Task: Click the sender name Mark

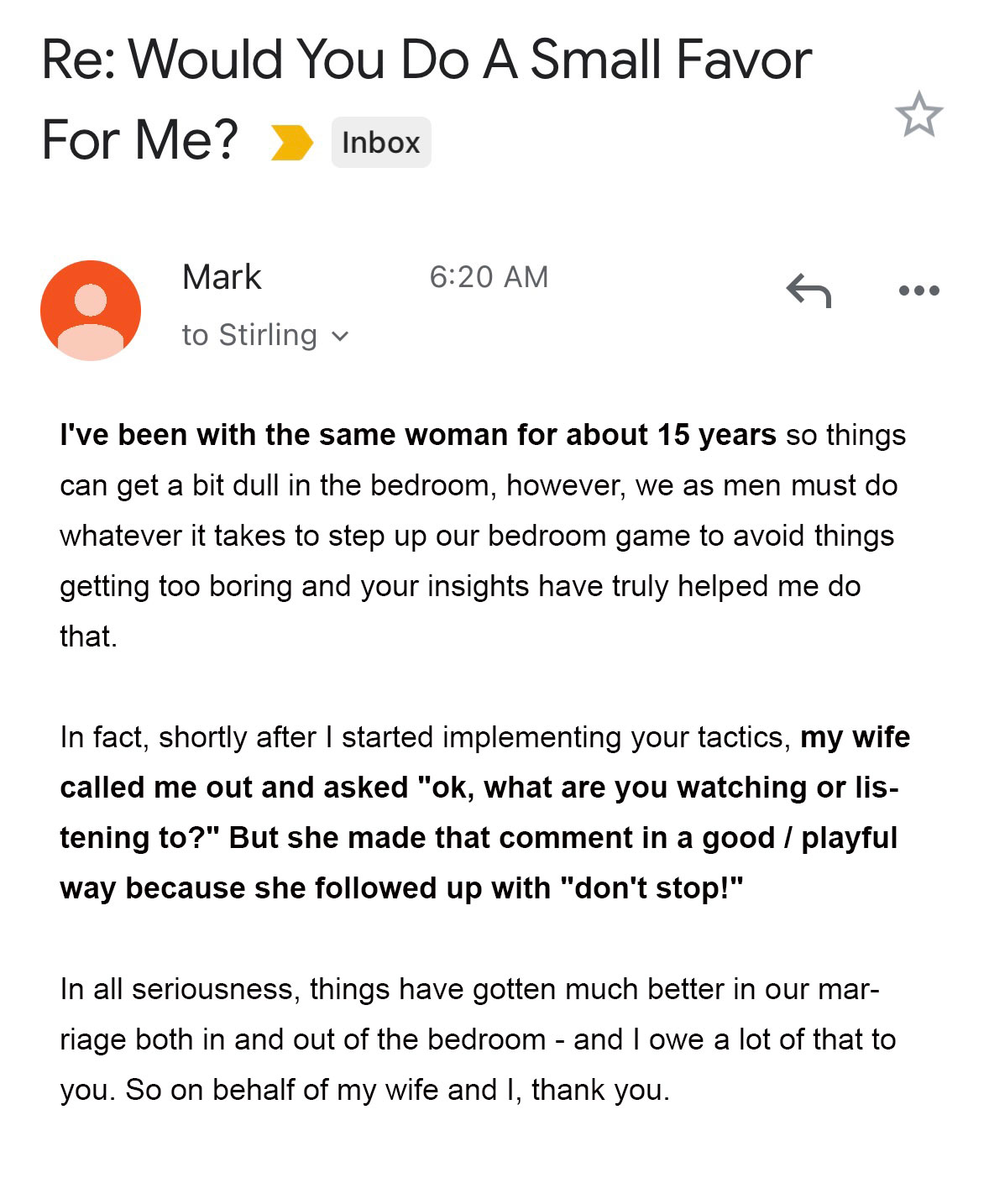Action: point(222,277)
